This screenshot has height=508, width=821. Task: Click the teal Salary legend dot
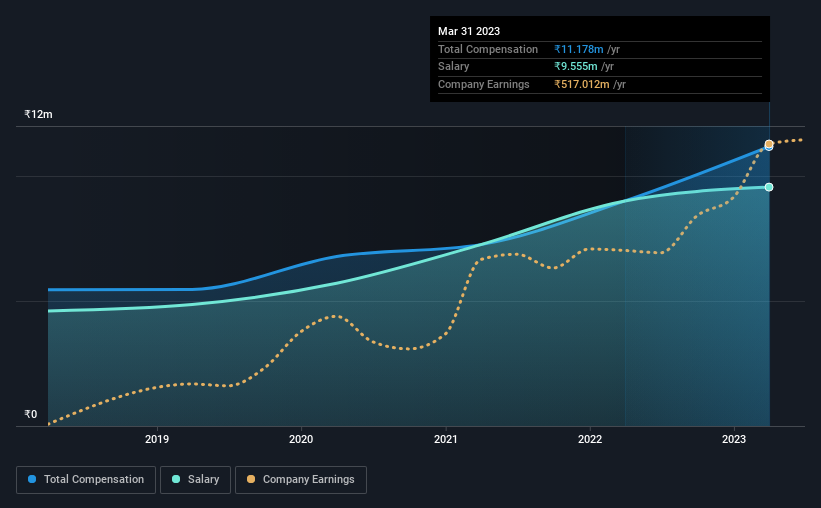(176, 479)
